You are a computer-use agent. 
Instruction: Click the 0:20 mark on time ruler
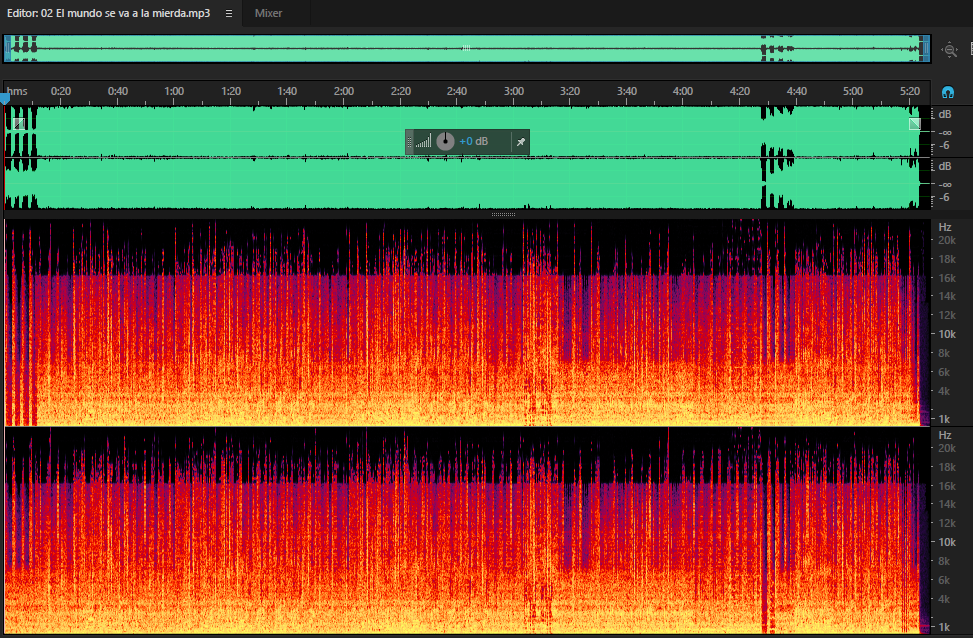(x=61, y=91)
